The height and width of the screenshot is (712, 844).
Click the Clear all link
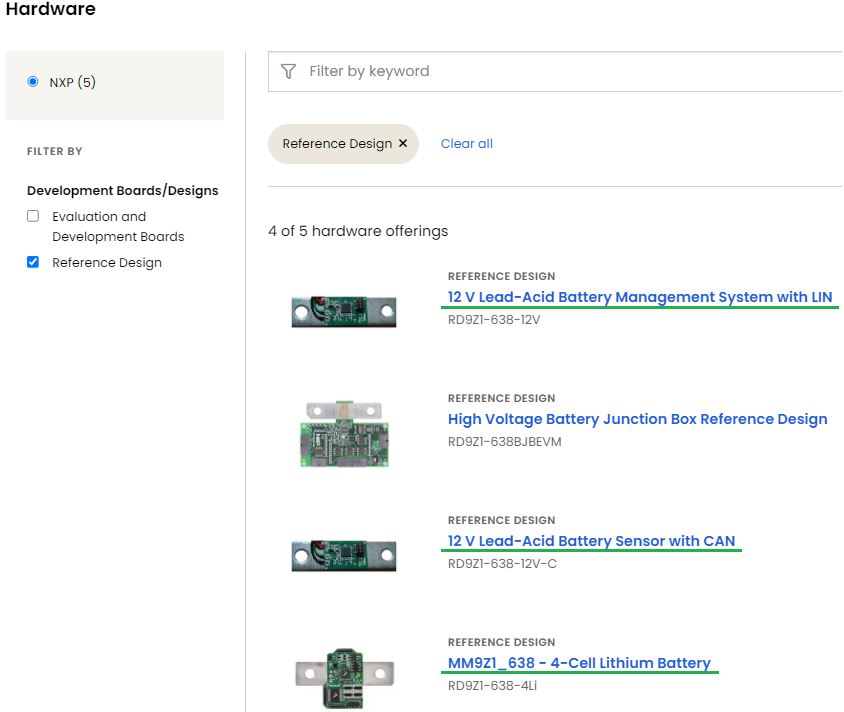466,144
